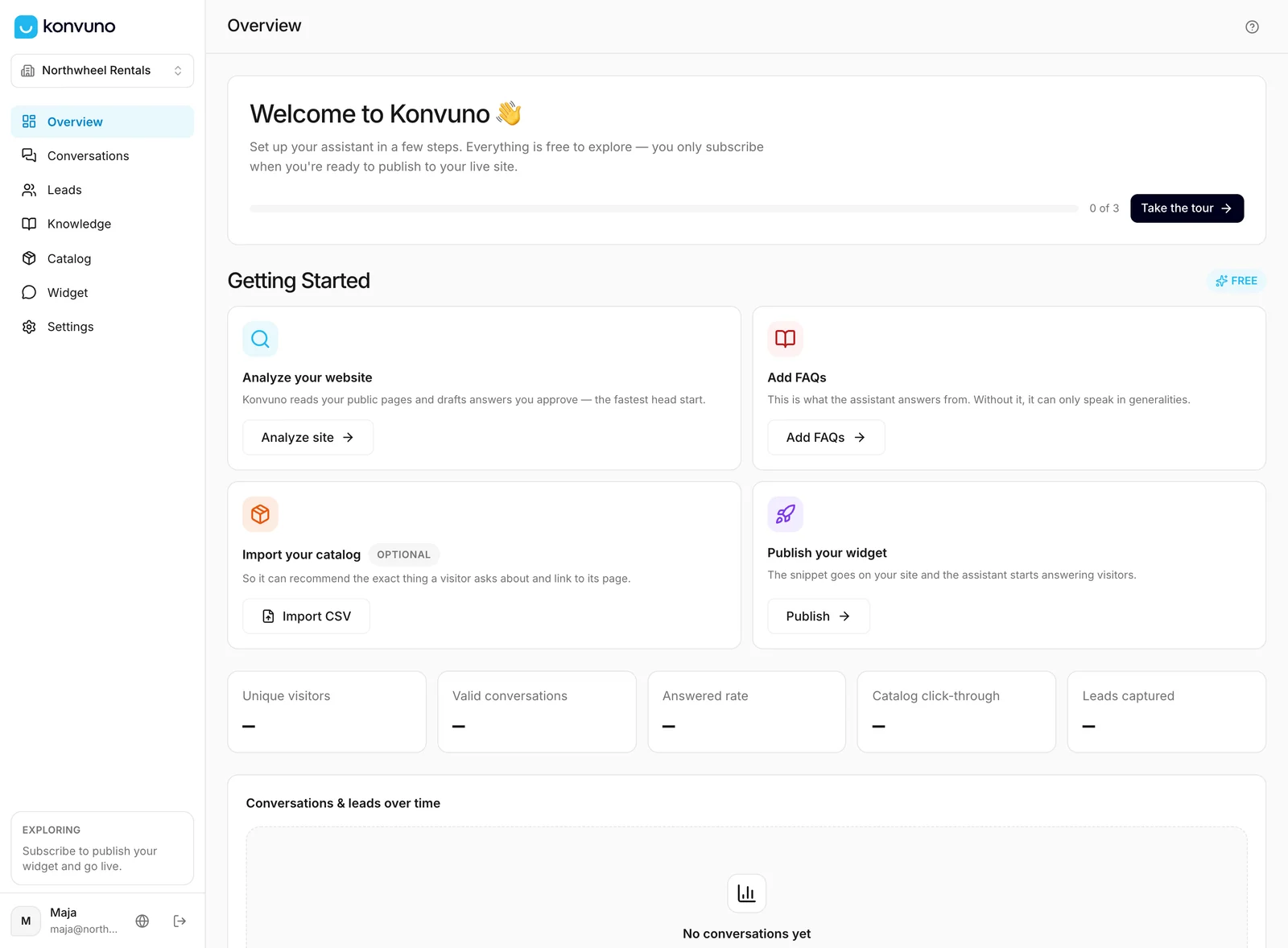Click the 'Conversations & leads over time' heading
Image resolution: width=1288 pixels, height=948 pixels.
(x=343, y=803)
